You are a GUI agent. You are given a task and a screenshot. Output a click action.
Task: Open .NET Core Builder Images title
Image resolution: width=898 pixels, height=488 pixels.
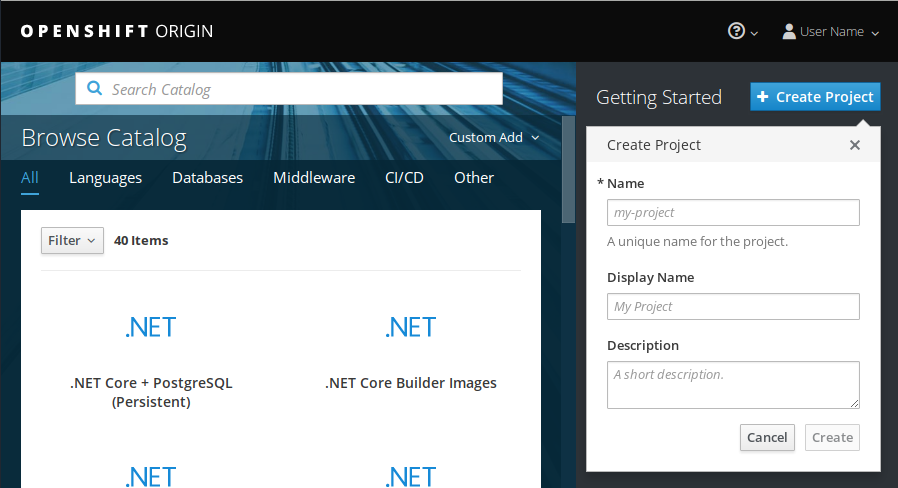[411, 383]
